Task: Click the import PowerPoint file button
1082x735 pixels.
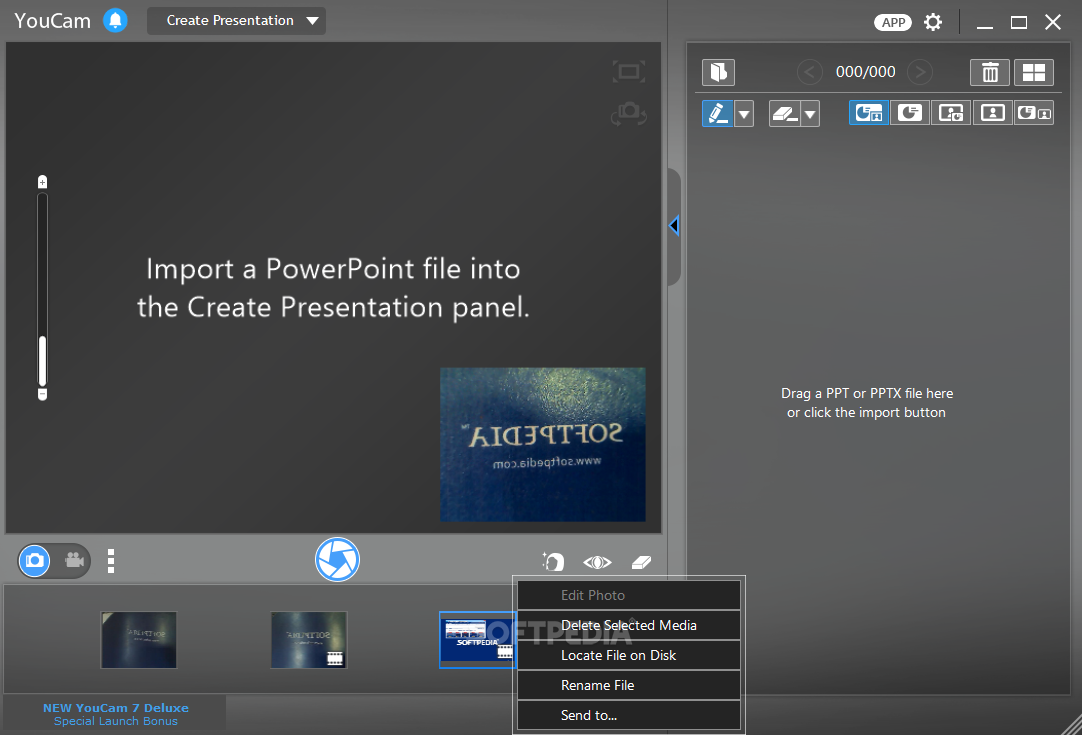Action: click(x=718, y=72)
